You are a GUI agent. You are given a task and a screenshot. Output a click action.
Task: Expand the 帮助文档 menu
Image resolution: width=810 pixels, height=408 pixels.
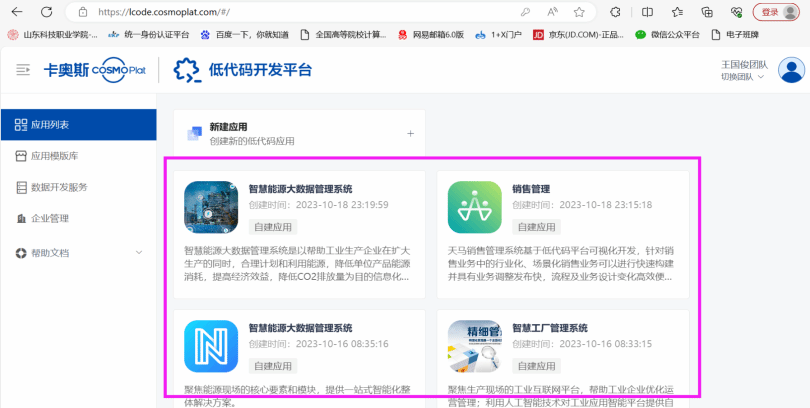pos(79,253)
